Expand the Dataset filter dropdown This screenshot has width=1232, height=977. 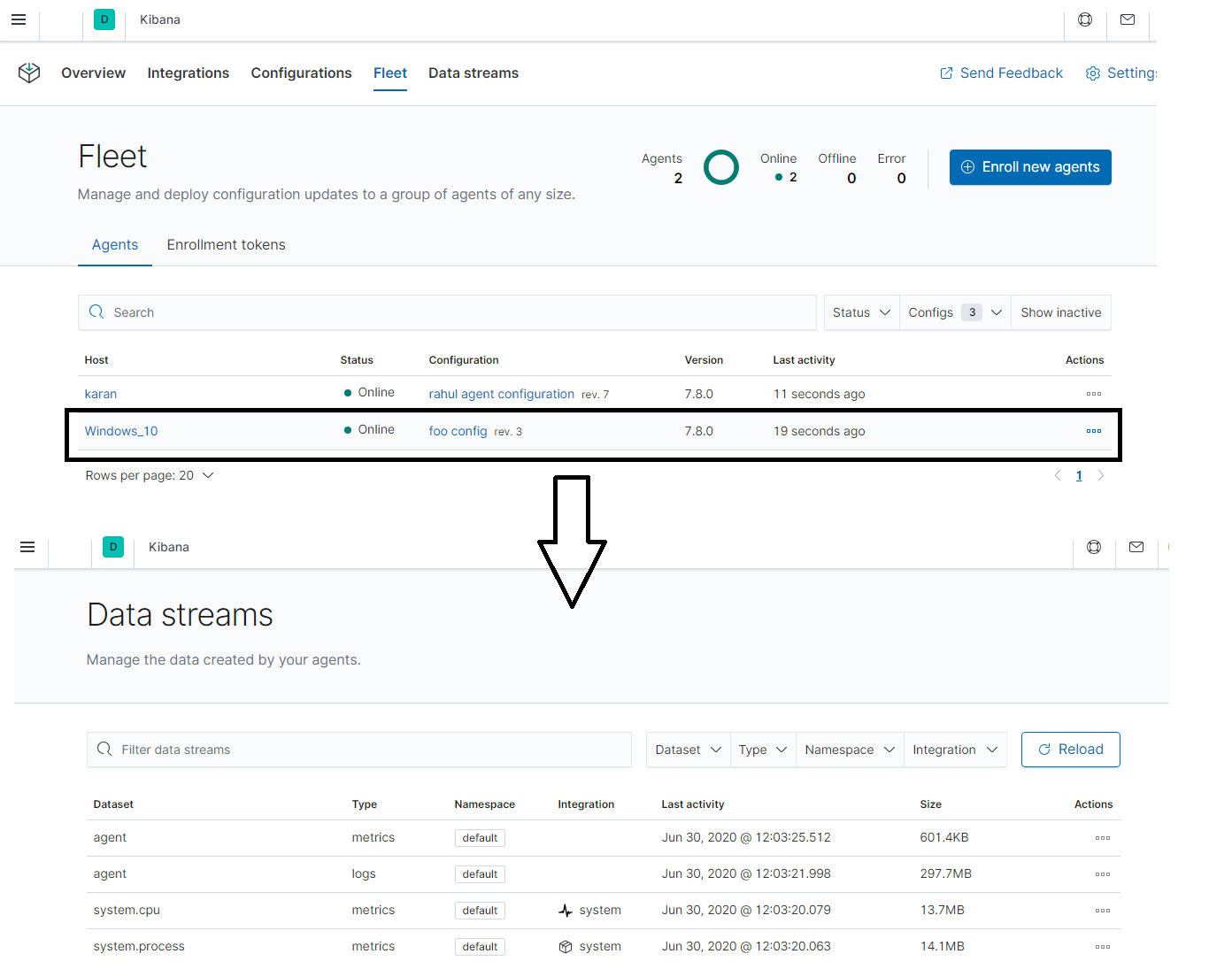pyautogui.click(x=689, y=750)
